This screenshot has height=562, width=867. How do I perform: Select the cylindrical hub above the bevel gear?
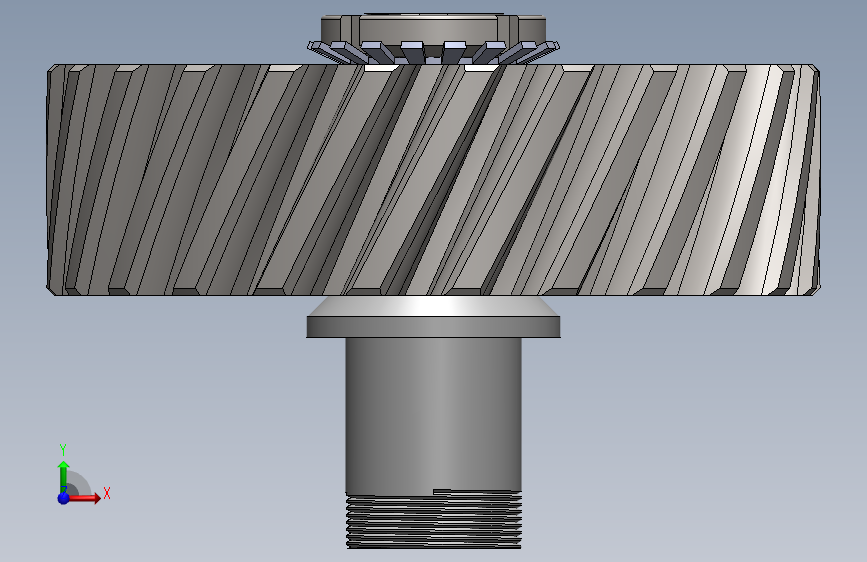(434, 28)
